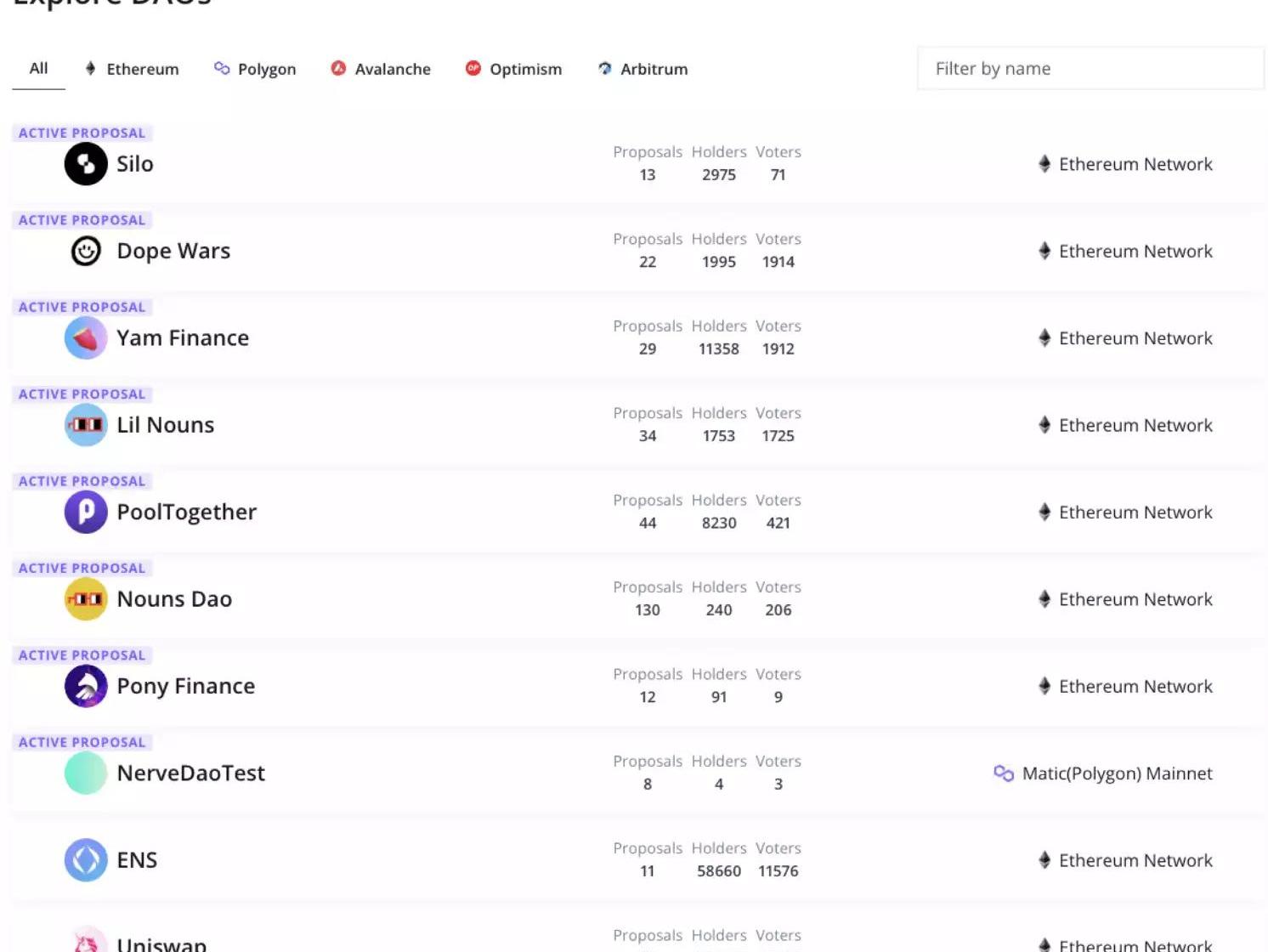Click Matic(Polygon) Mainnet label for NerveDaoTest

[x=1116, y=773]
